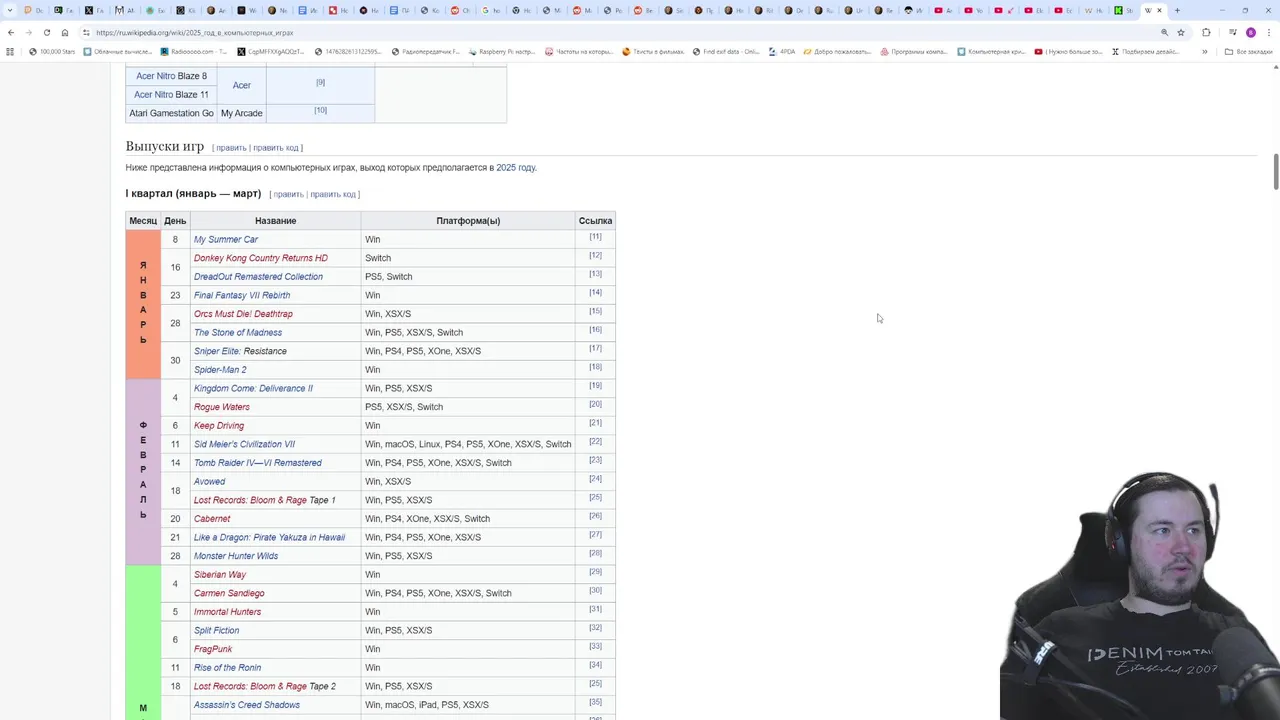
Task: Open the Chrome three-dot menu
Action: coord(1269,32)
